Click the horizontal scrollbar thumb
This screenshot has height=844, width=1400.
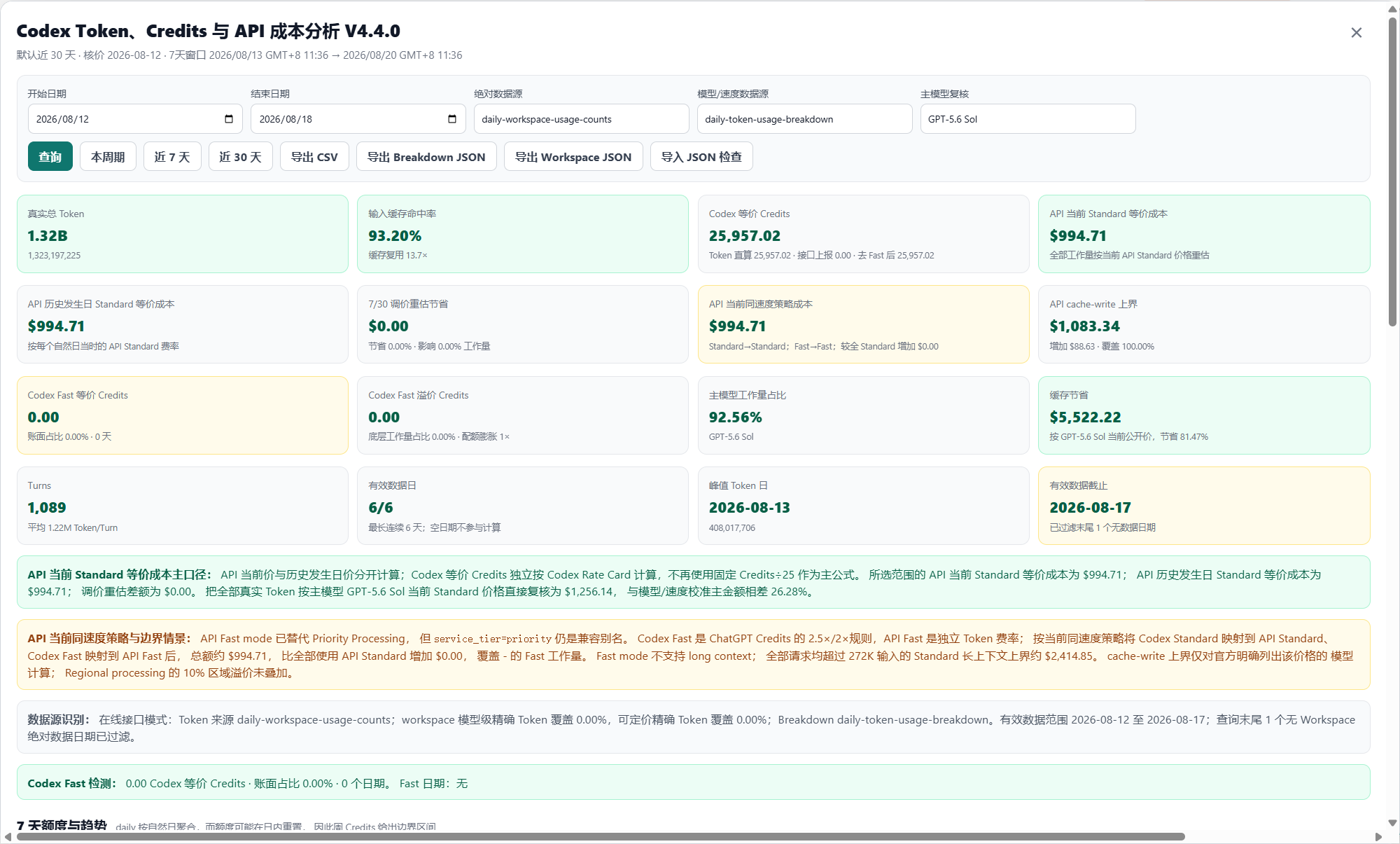tap(600, 836)
